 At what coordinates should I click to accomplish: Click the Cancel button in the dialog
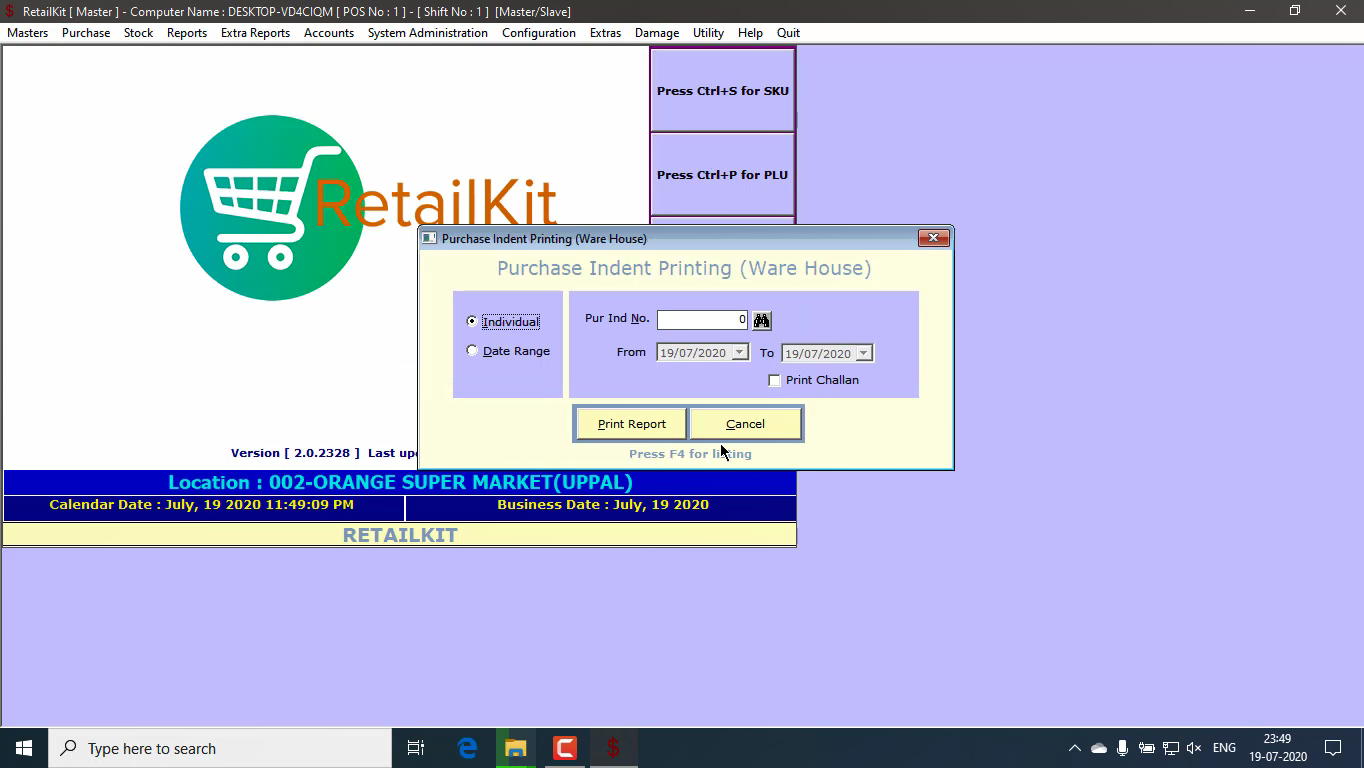(x=745, y=424)
